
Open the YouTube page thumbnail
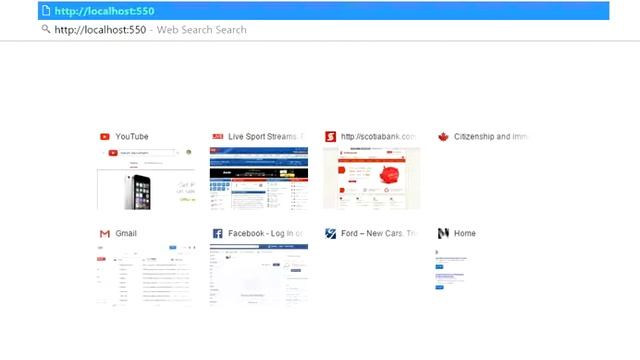[146, 178]
